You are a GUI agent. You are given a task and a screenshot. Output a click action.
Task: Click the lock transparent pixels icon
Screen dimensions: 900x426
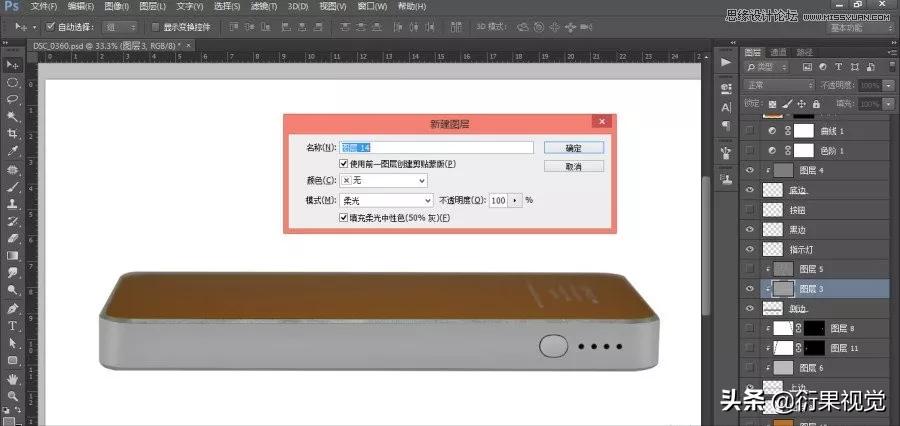click(x=773, y=104)
